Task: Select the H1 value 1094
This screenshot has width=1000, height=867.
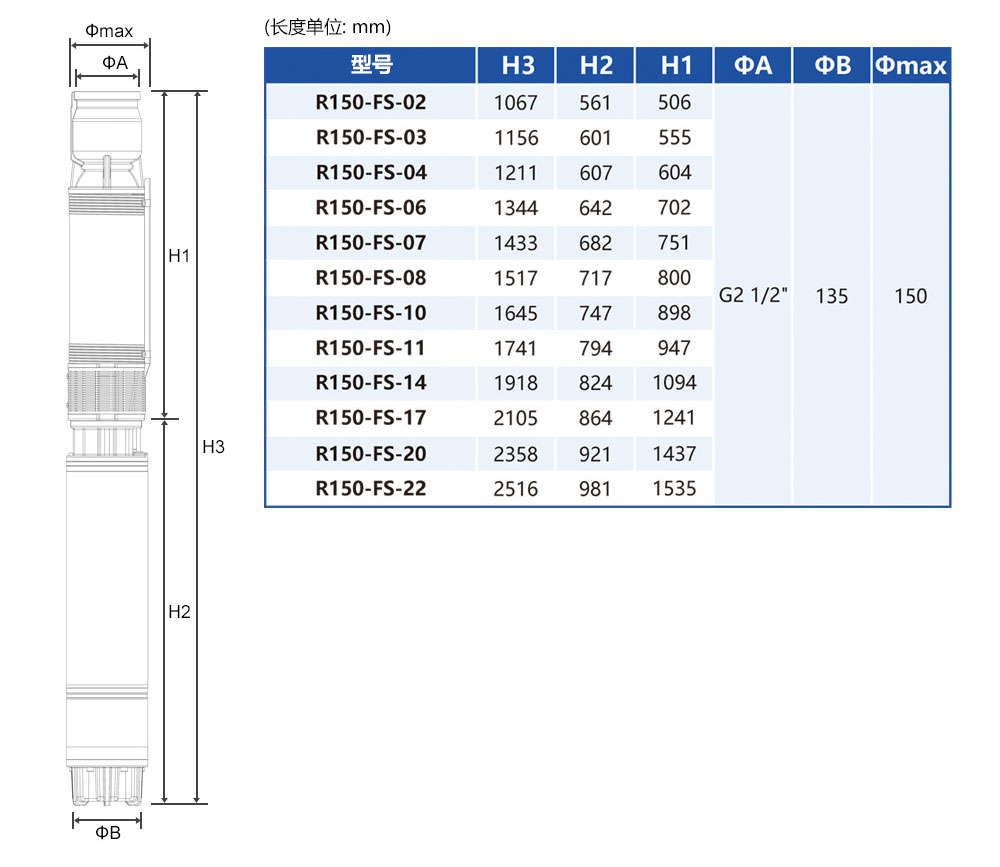Action: [674, 383]
